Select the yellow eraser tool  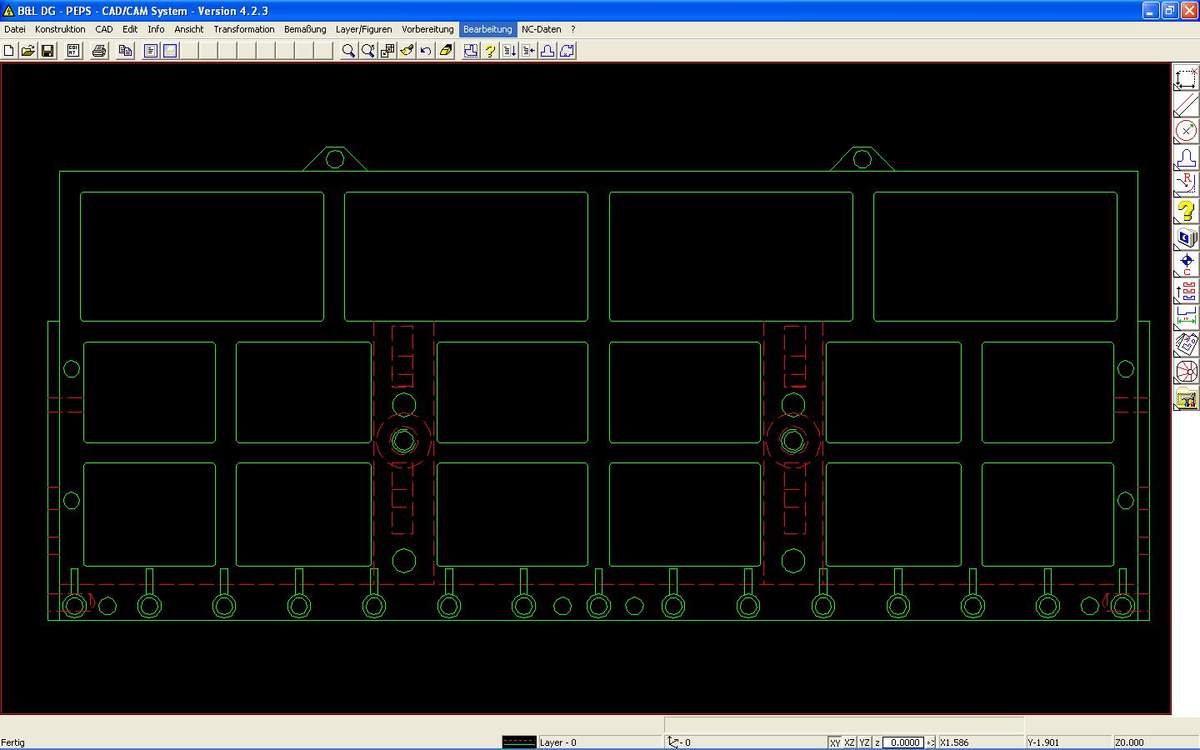tap(446, 51)
